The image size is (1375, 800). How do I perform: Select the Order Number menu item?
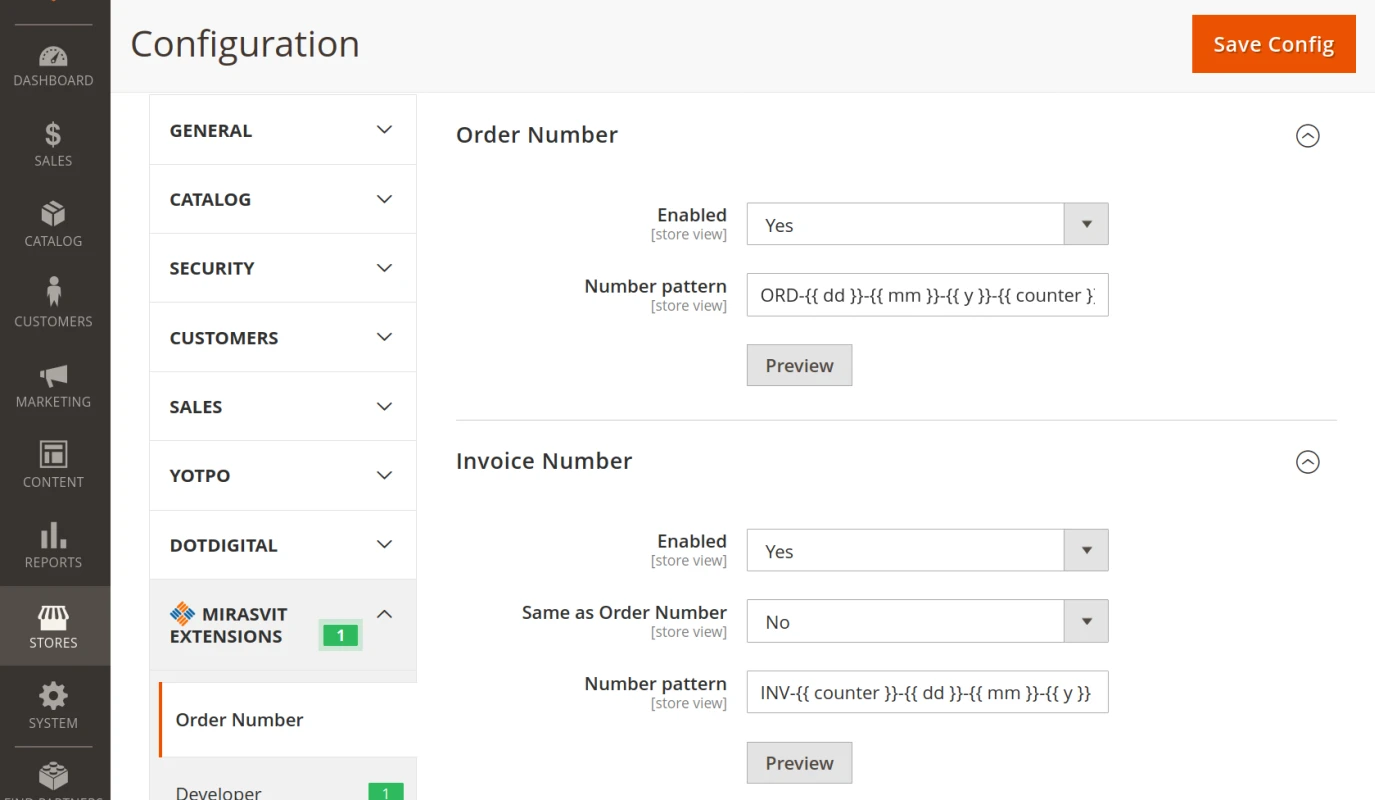[x=239, y=719]
